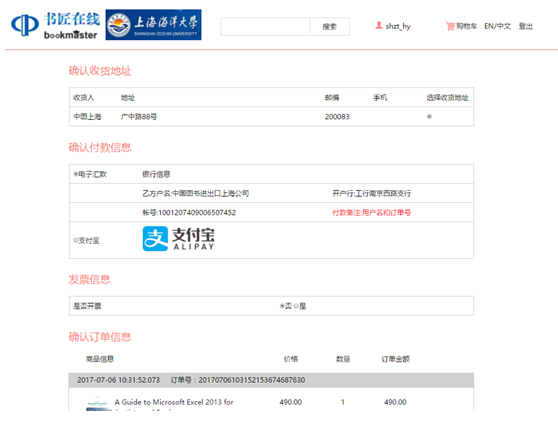Screen dimensions: 558x432
Task: Click the 登出 logout link
Action: (x=526, y=26)
